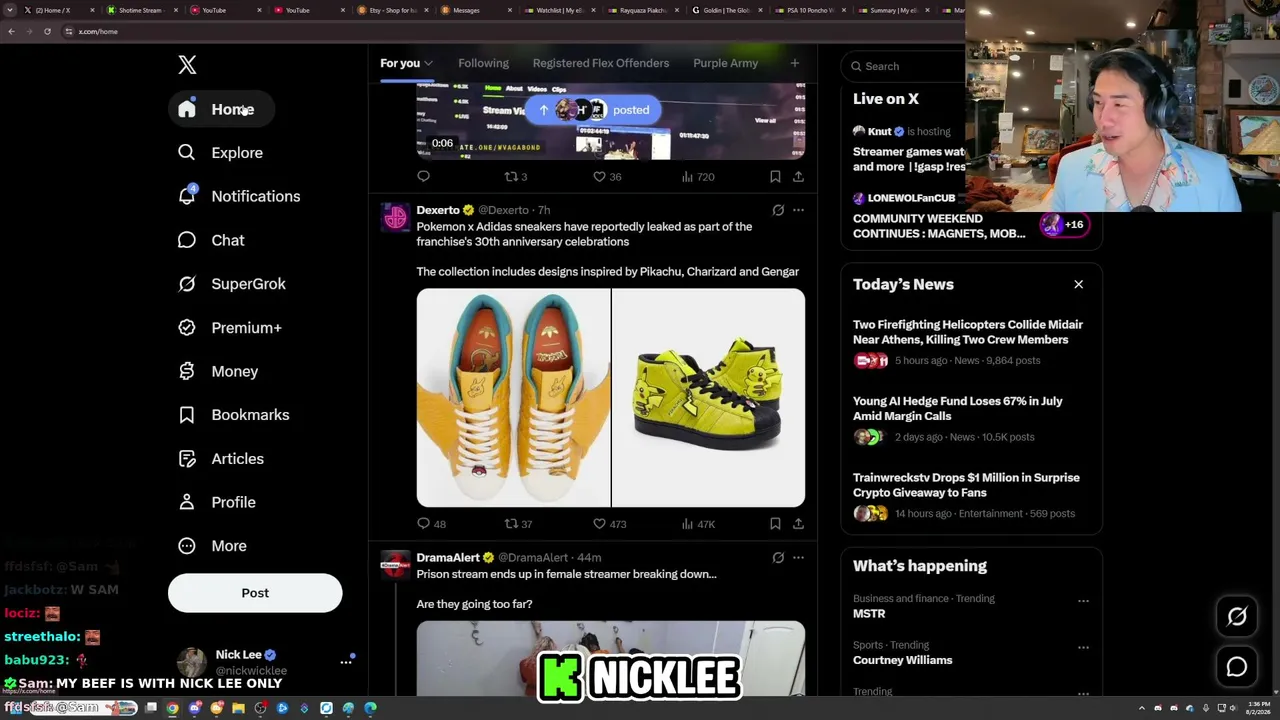The width and height of the screenshot is (1280, 720).
Task: Close the Today's News panel
Action: click(x=1079, y=285)
